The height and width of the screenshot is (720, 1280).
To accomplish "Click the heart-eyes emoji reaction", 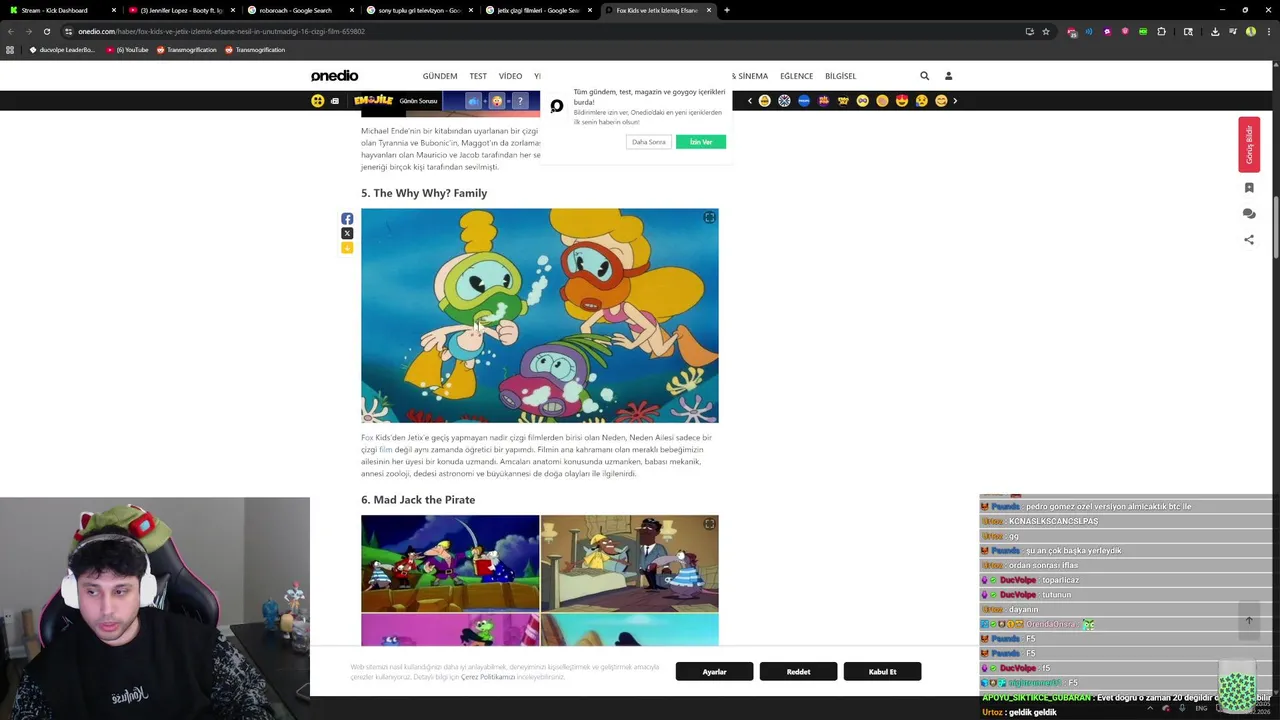I will coord(902,101).
